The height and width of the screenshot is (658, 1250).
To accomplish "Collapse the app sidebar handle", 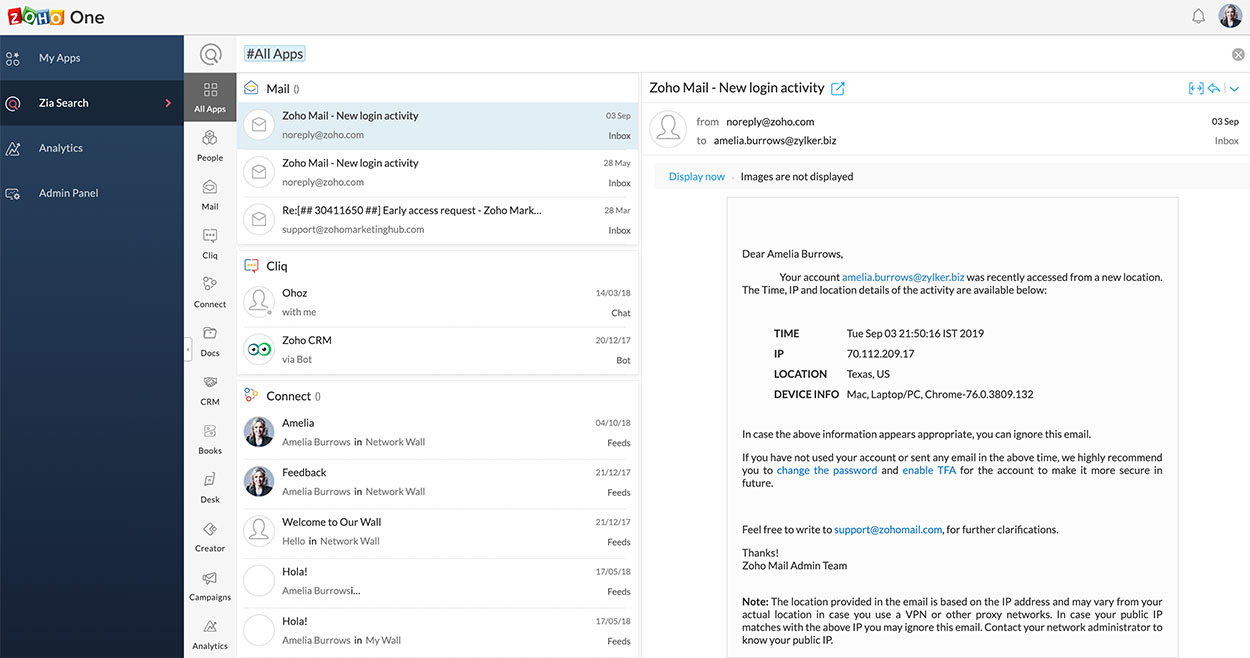I will (188, 349).
